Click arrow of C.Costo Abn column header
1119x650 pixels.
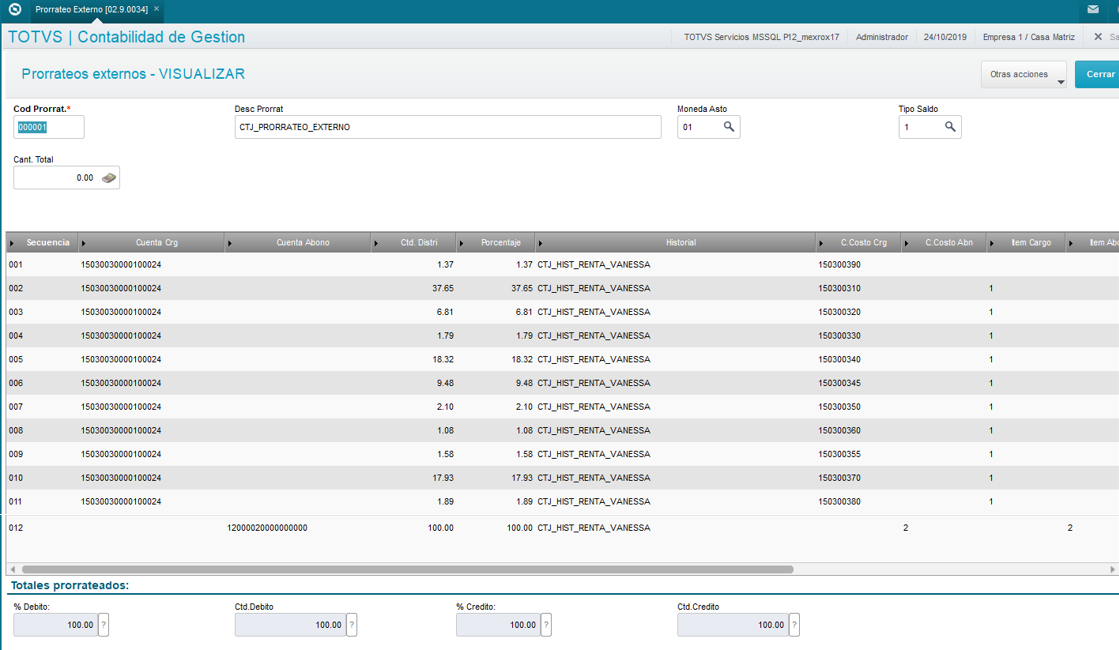[907, 243]
